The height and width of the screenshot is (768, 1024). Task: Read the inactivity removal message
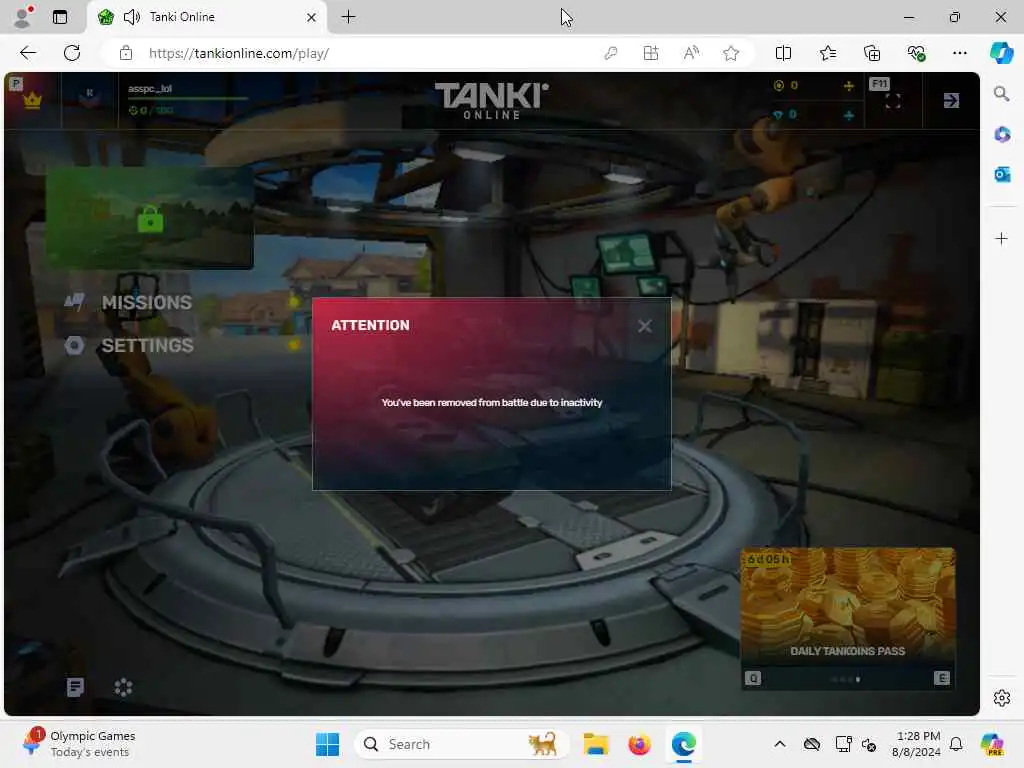point(492,402)
